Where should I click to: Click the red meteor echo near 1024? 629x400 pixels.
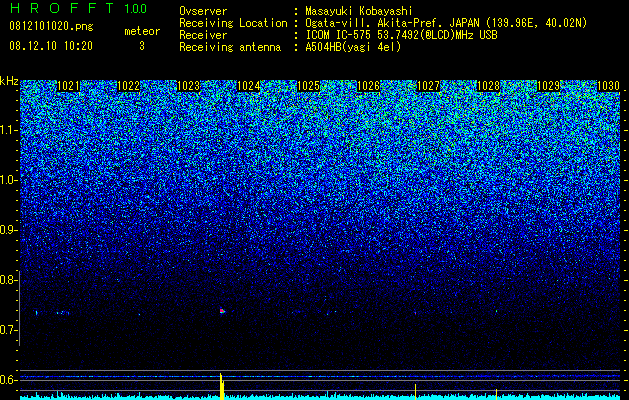222,311
